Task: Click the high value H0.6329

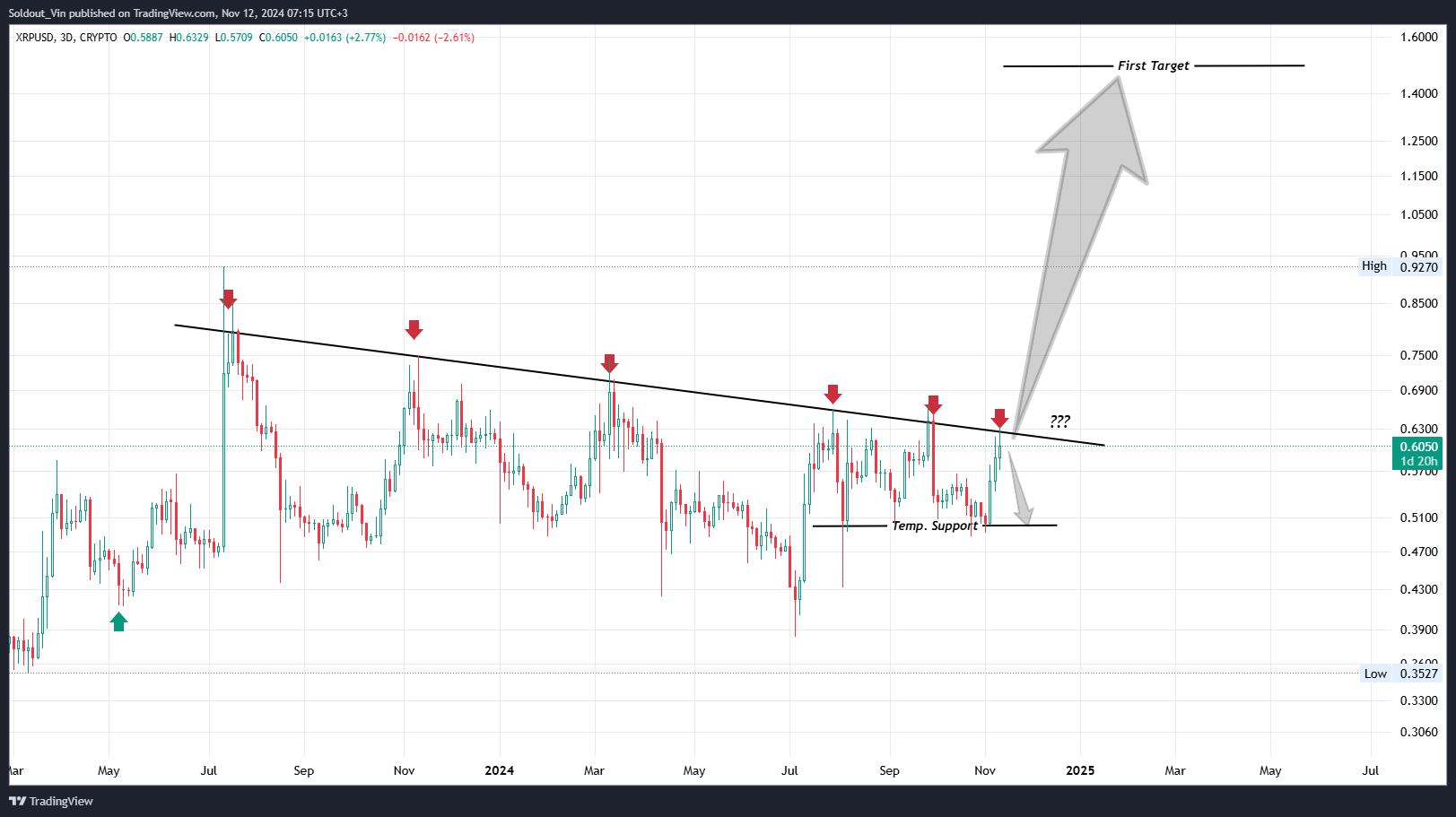Action: pyautogui.click(x=189, y=38)
